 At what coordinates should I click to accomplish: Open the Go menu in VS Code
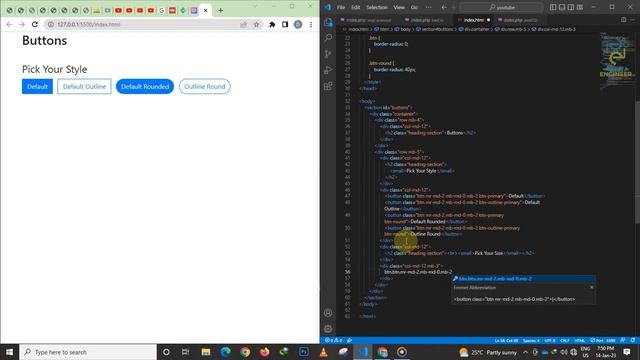414,7
